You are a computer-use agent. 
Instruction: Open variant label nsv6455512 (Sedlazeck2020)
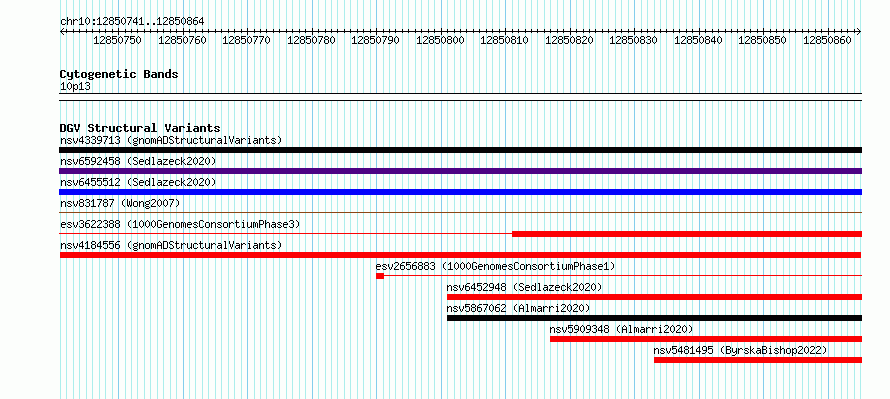point(138,182)
